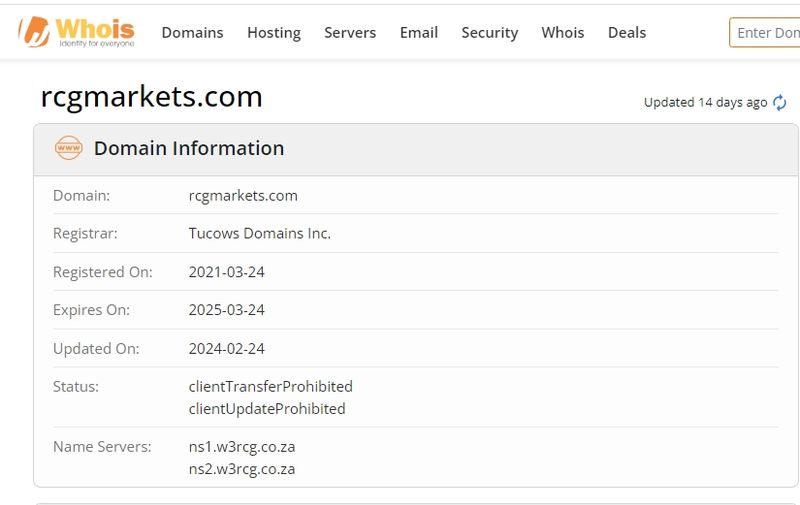Click the Domain: label
800x505 pixels.
point(81,196)
